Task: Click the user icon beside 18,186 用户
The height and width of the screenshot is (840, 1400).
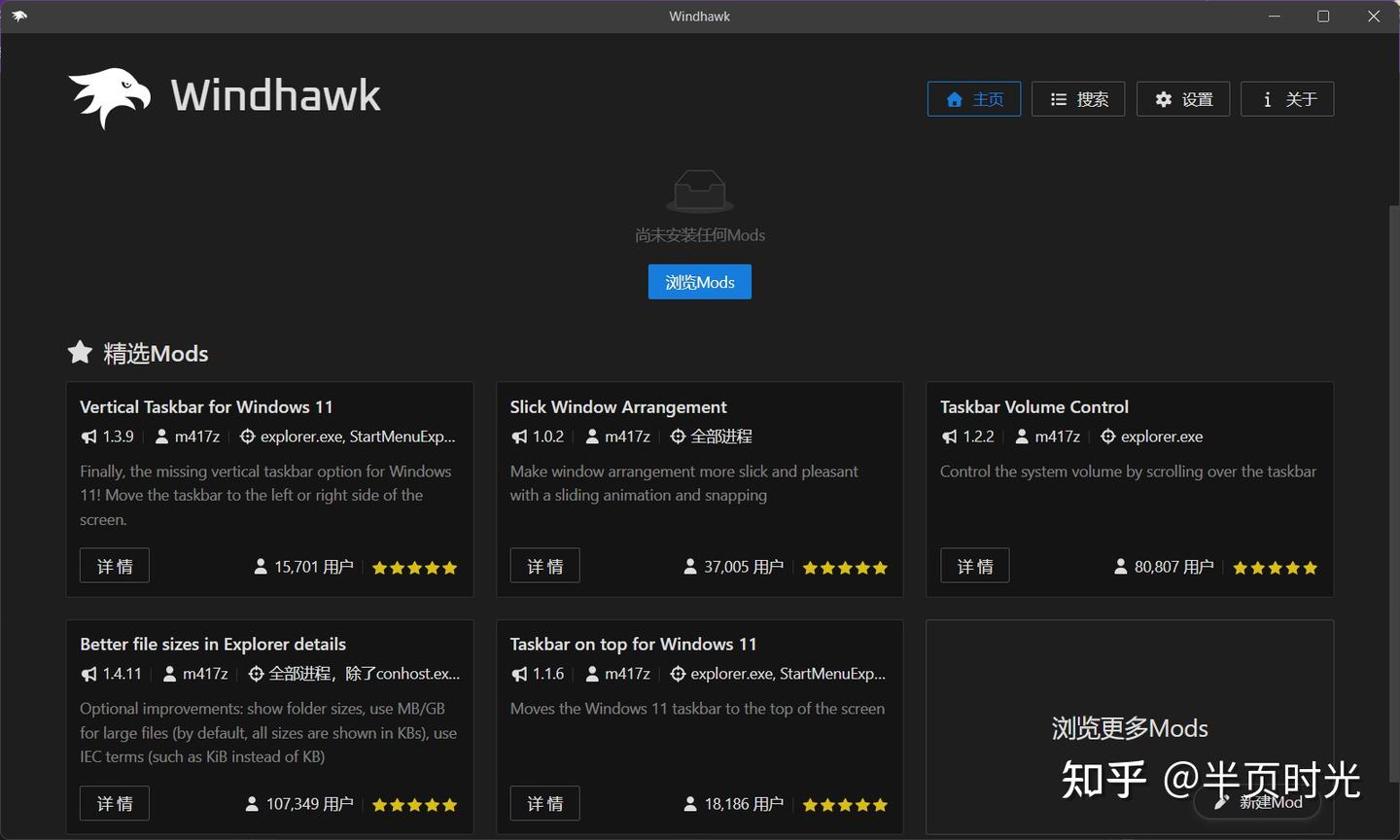Action: pos(690,804)
